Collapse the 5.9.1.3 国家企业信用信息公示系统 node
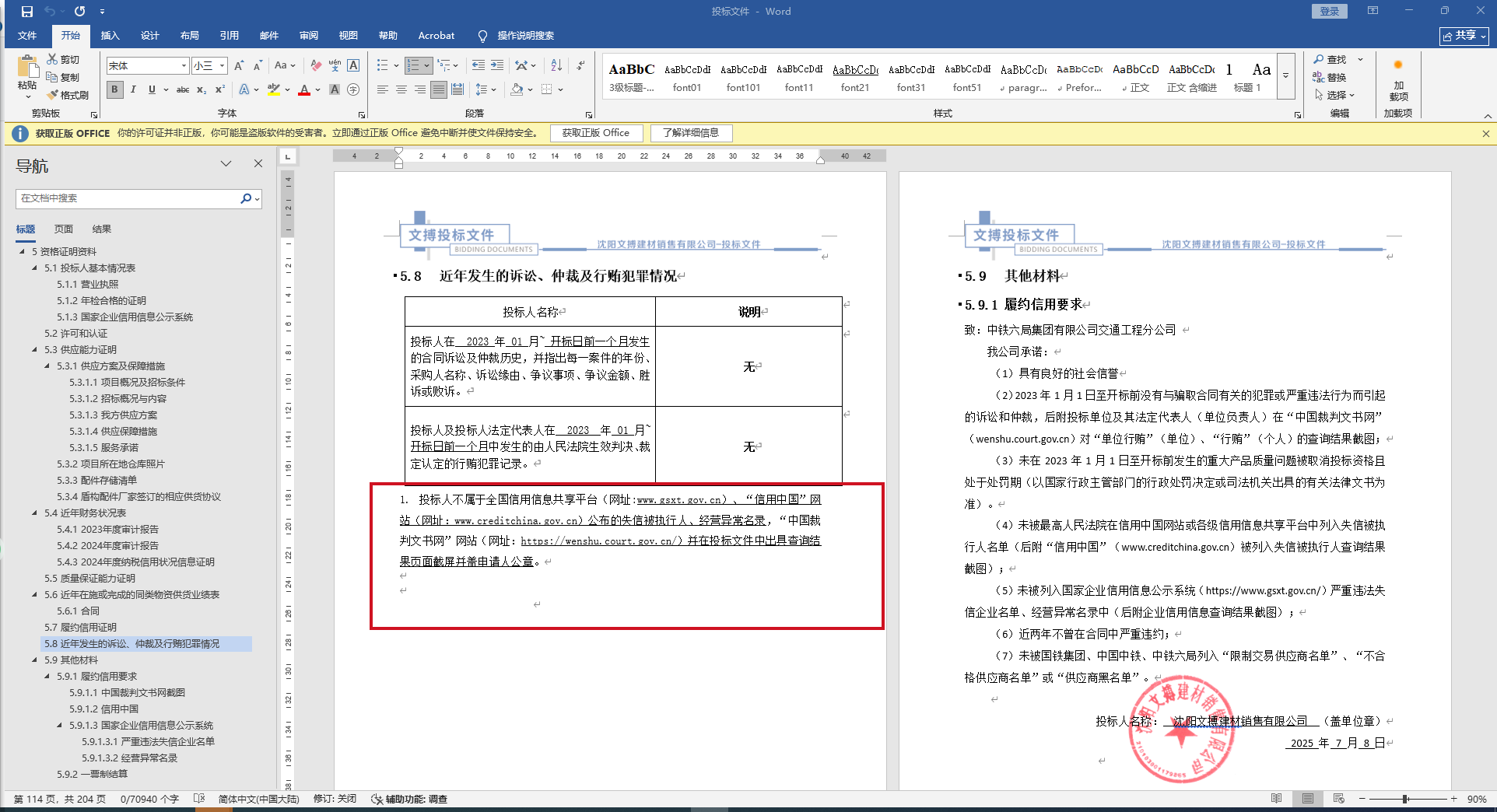 coord(59,725)
